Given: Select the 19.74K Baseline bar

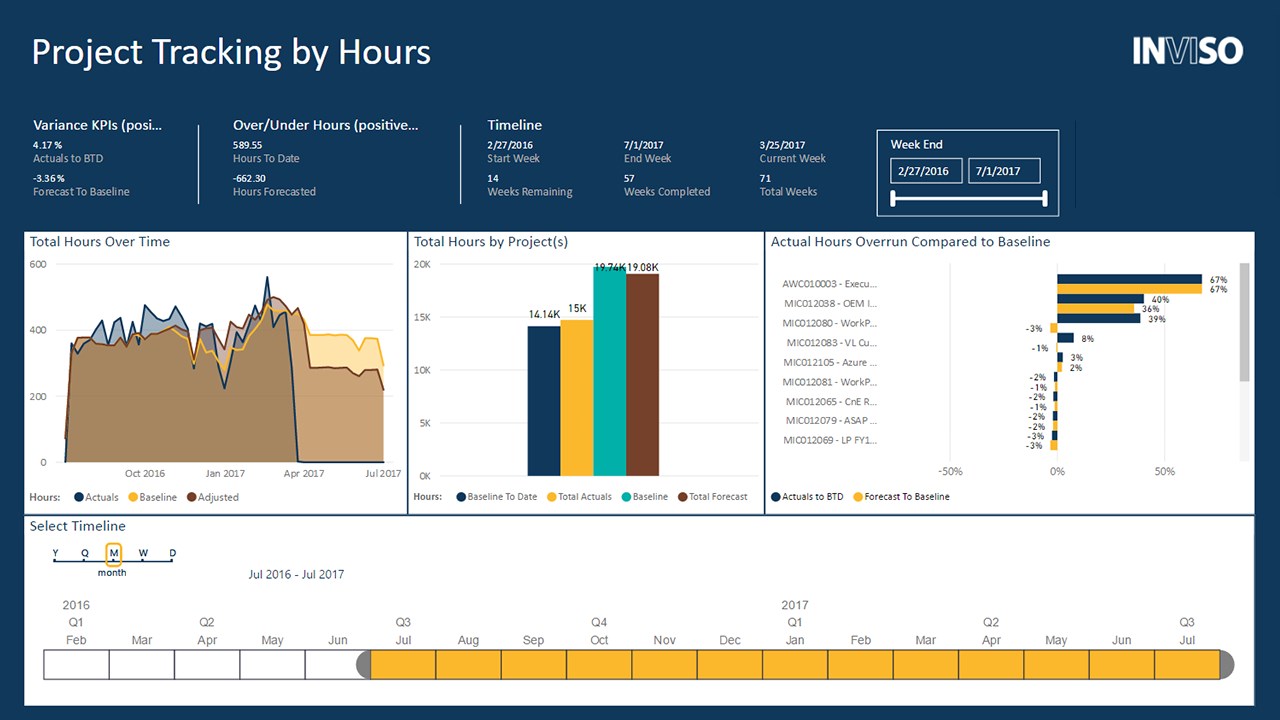Looking at the screenshot, I should point(609,371).
